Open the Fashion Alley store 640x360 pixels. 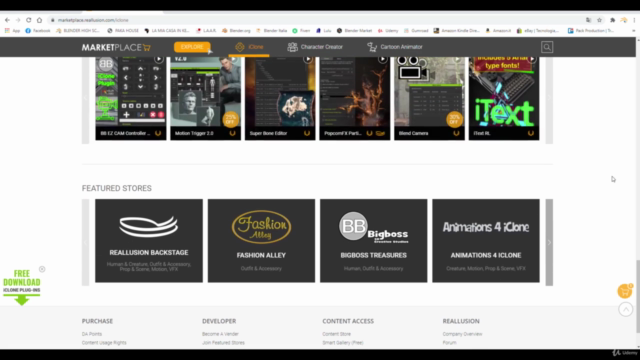[261, 241]
